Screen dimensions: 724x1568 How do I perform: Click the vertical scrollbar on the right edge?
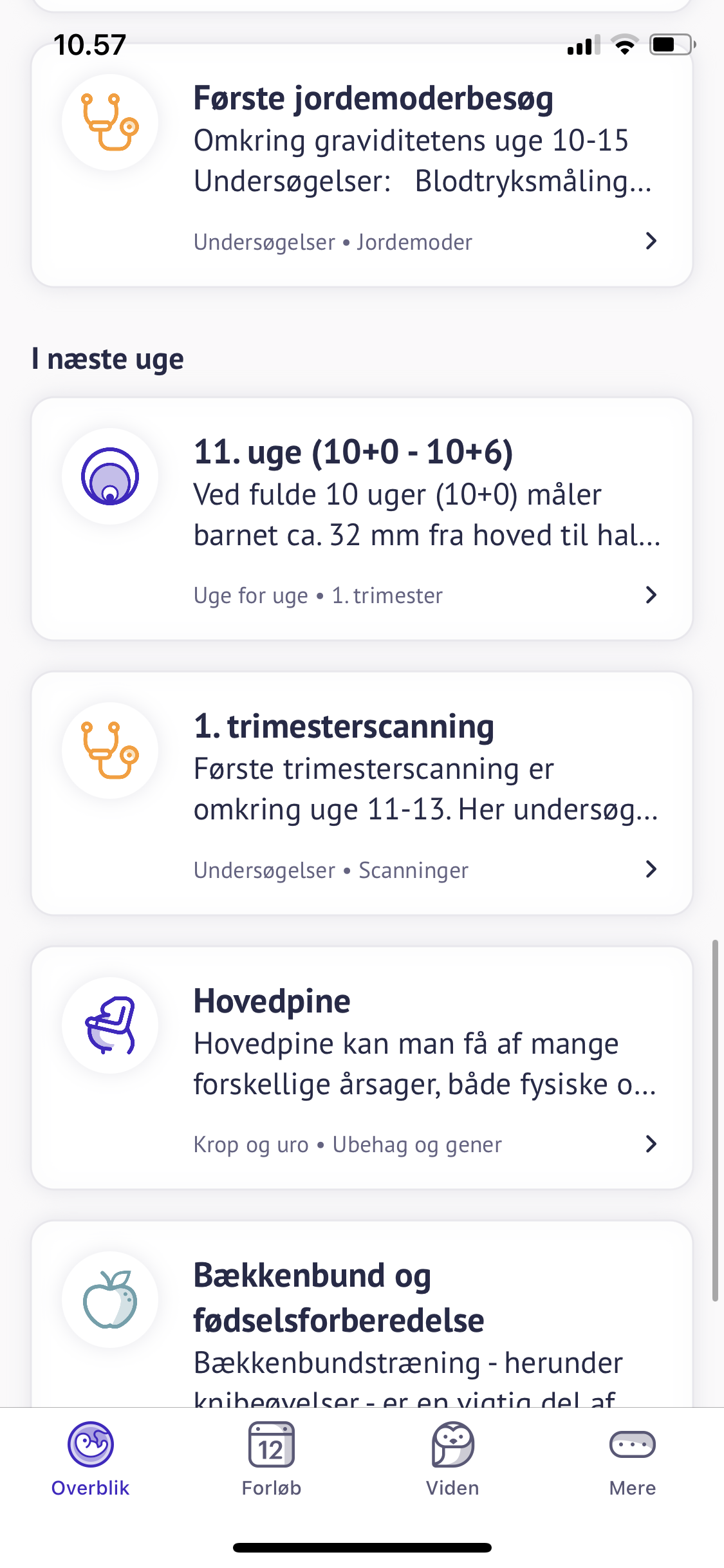tap(714, 1120)
